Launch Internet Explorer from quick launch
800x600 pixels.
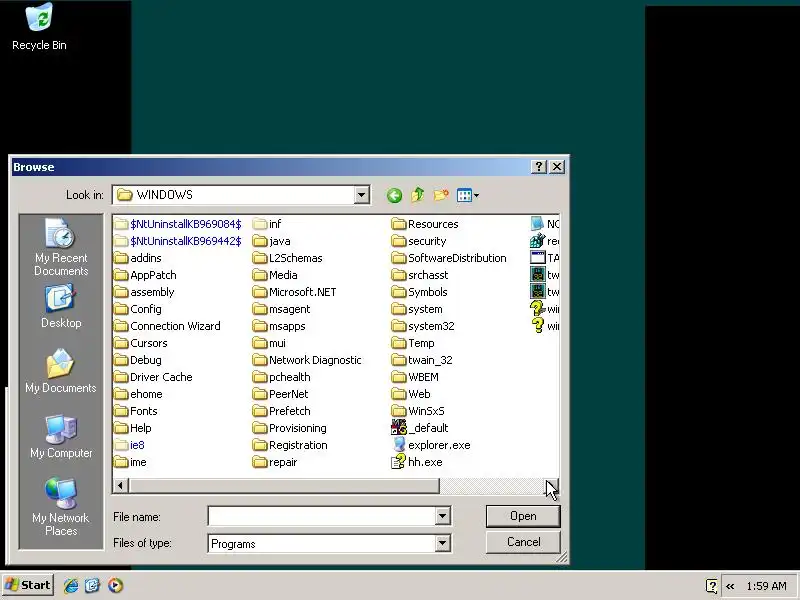click(x=70, y=585)
